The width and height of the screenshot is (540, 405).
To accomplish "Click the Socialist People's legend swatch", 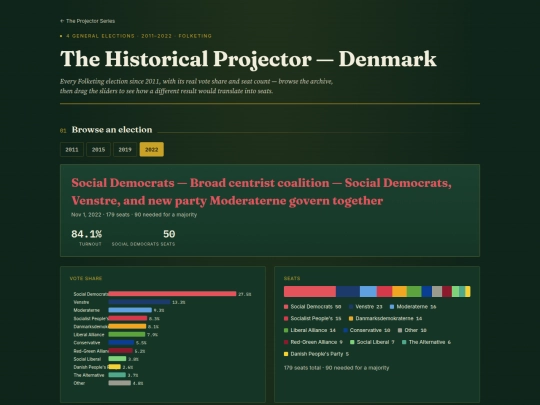I will 286,319.
